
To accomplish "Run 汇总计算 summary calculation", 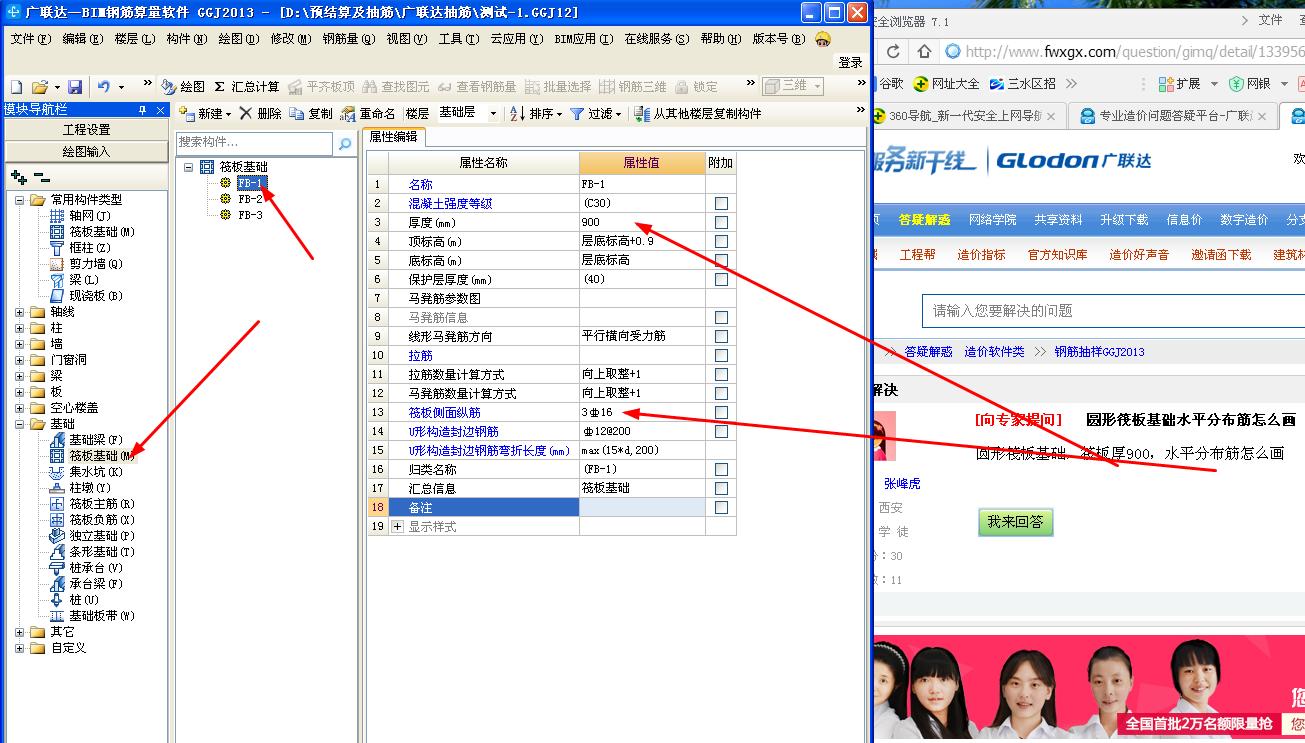I will [x=247, y=87].
